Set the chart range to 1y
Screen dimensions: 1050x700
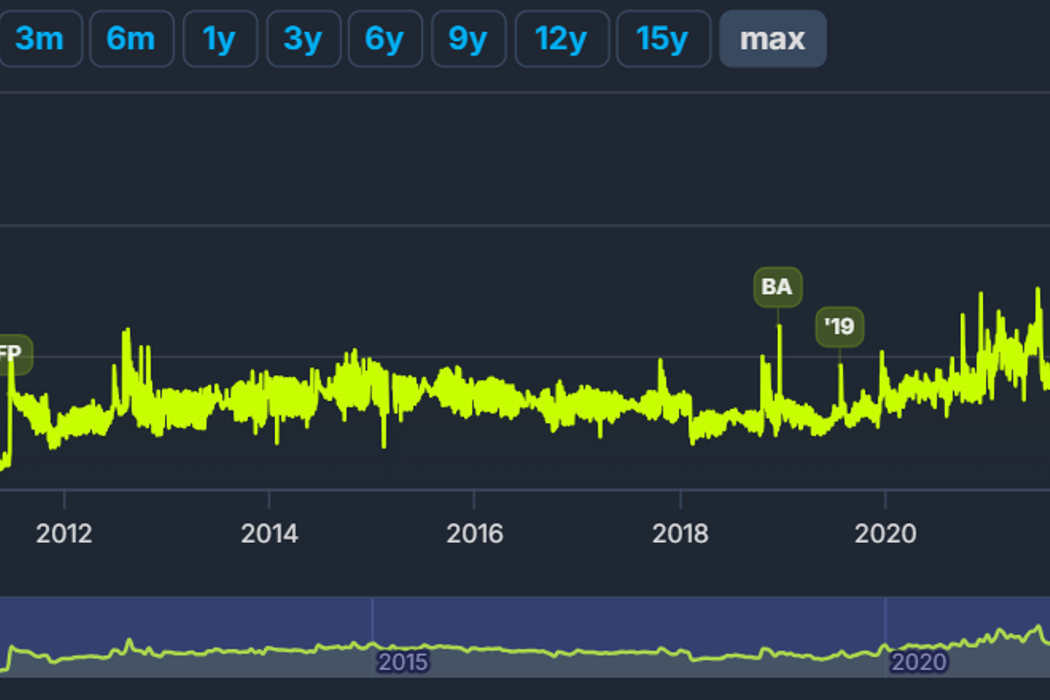point(219,39)
